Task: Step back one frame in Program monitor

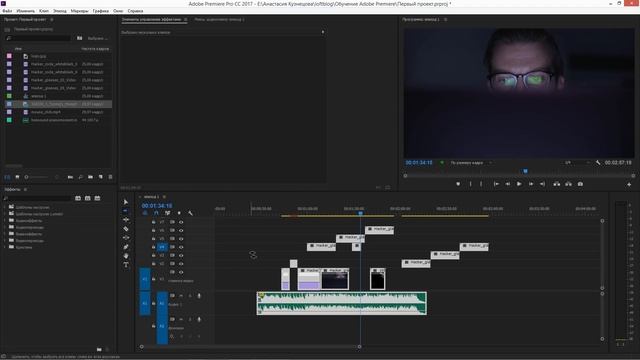Action: tap(507, 184)
